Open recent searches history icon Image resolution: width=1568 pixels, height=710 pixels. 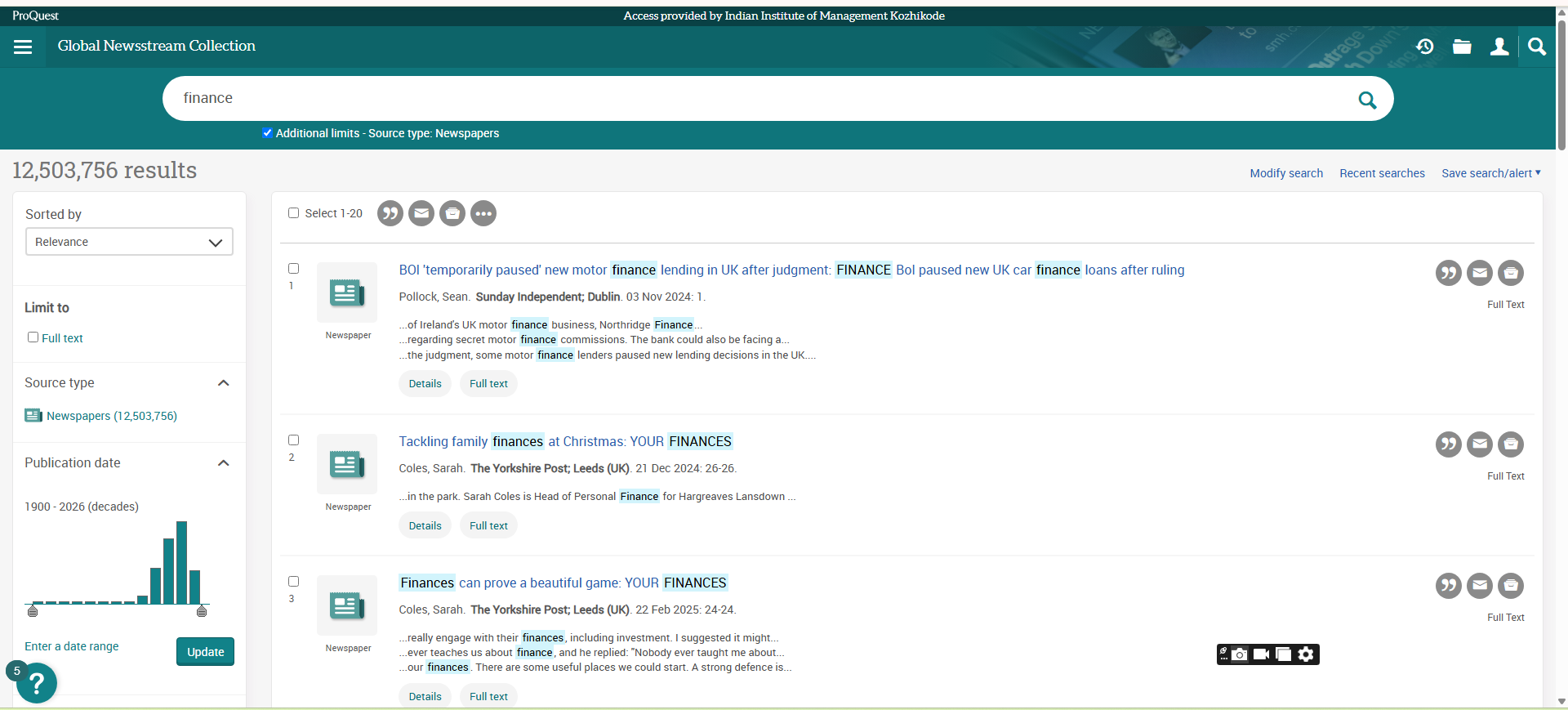tap(1425, 47)
